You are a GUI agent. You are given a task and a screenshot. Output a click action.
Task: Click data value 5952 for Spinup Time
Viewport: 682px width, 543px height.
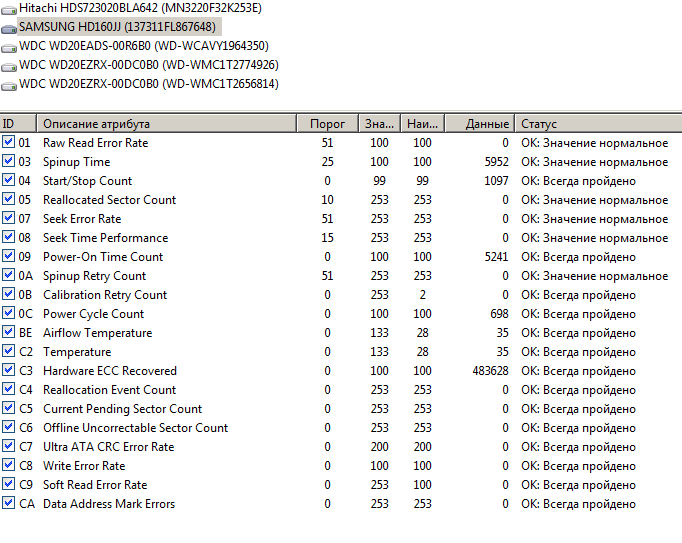coord(497,162)
